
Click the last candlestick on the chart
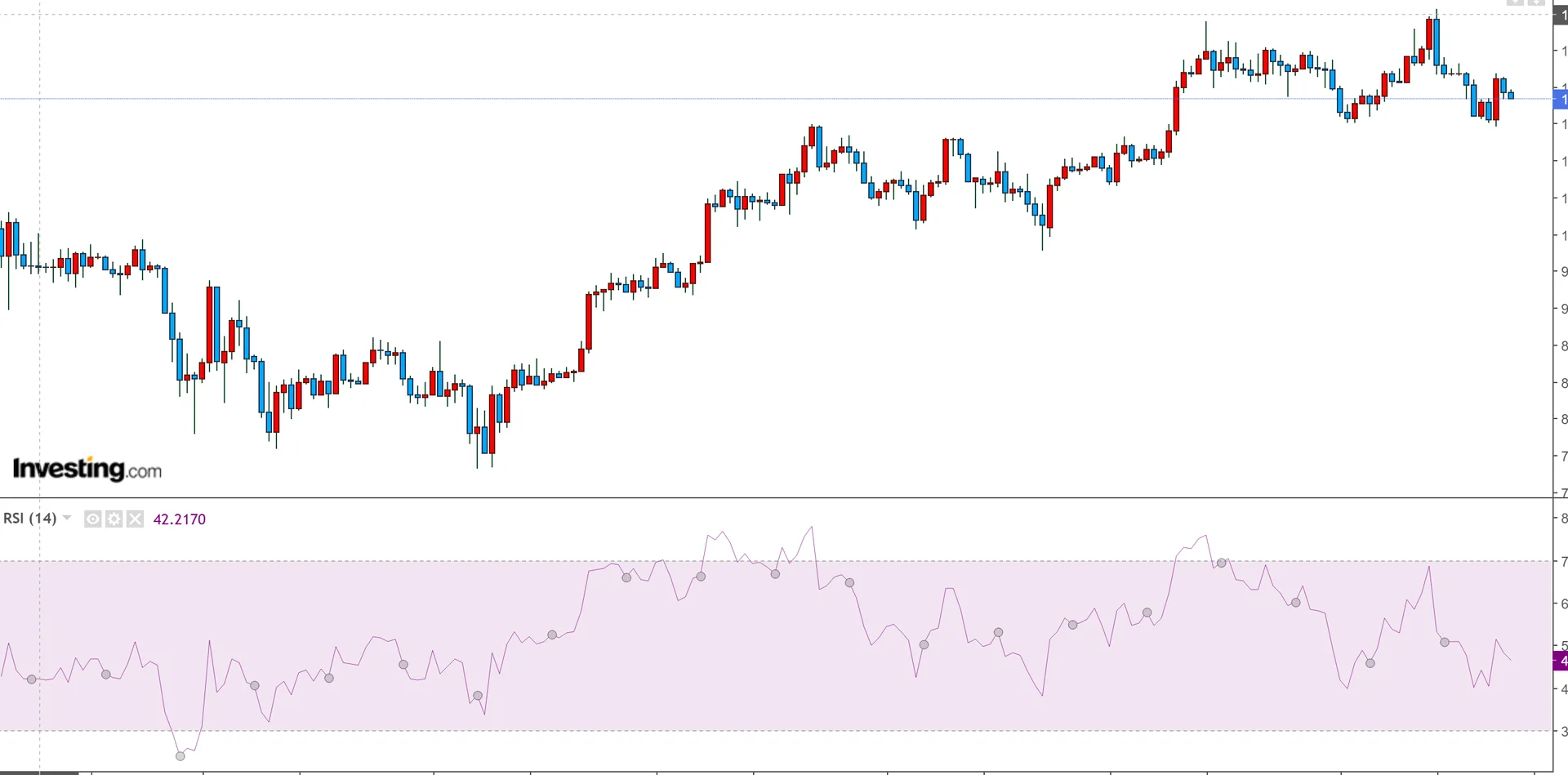coord(1511,96)
